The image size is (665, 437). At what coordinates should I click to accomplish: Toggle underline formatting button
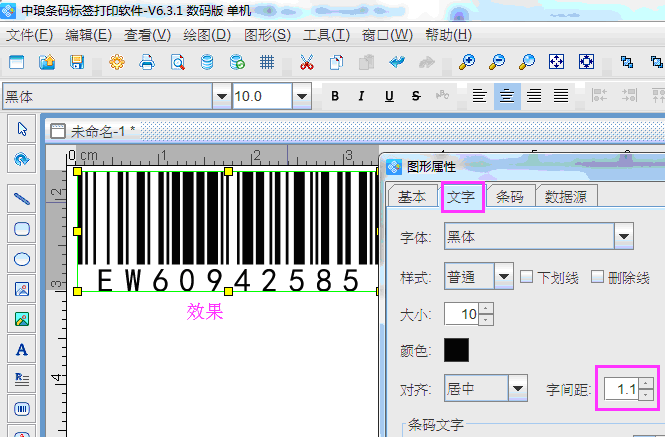coord(389,96)
